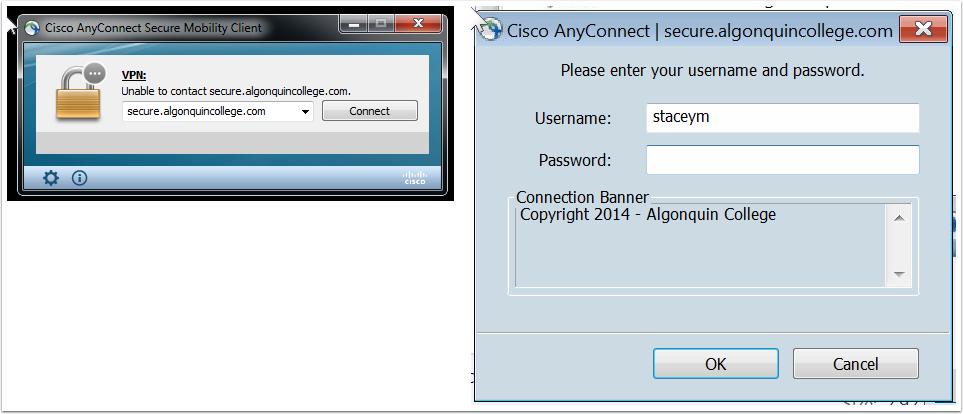Open the AnyConnect settings gear

click(x=51, y=178)
